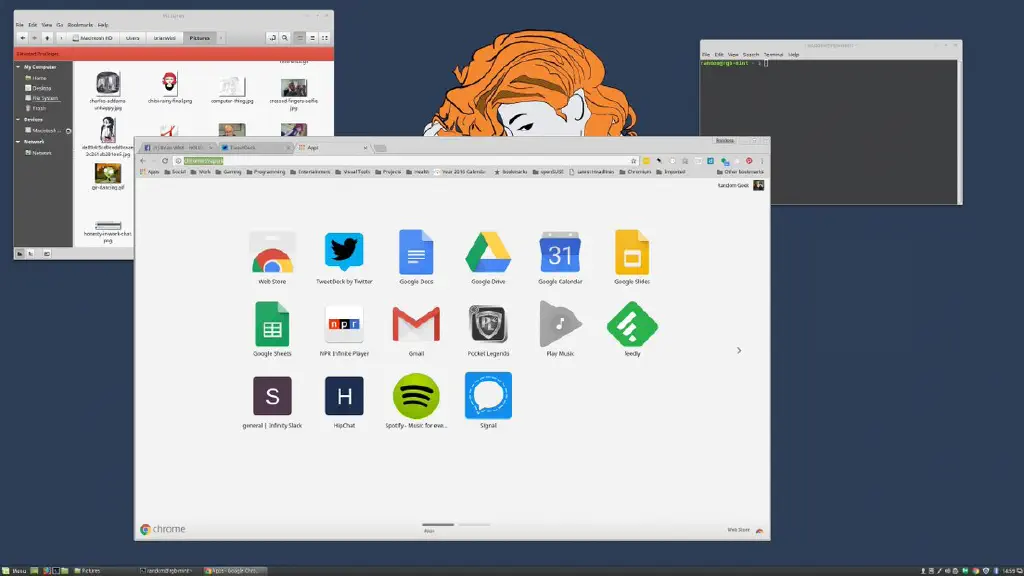The width and height of the screenshot is (1024, 576).
Task: Launch NPR Infinite Player app
Action: (x=344, y=329)
